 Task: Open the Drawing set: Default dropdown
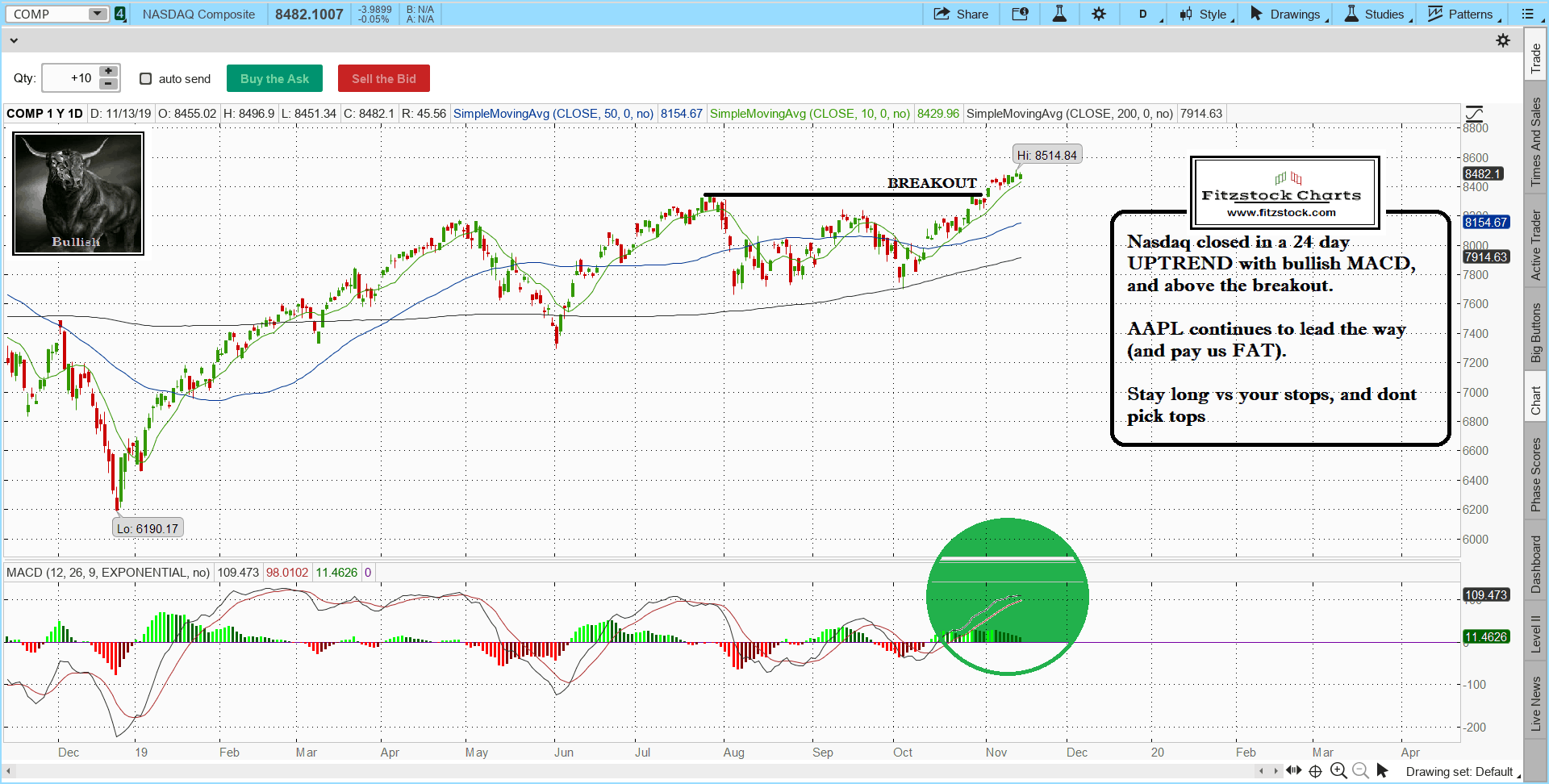click(x=1460, y=772)
